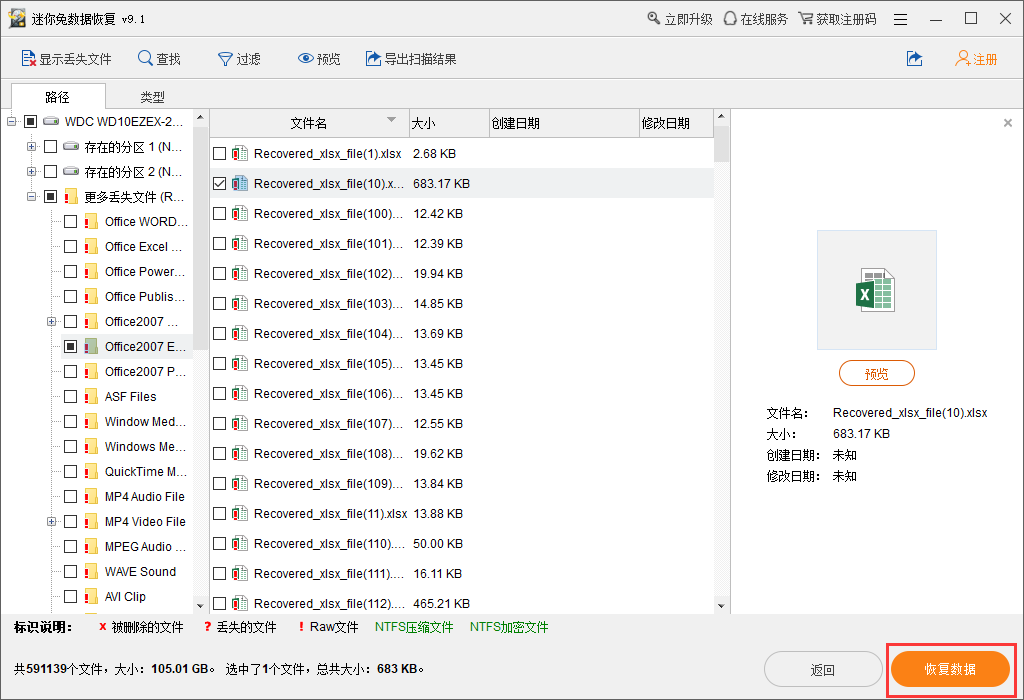Expand the 存在的分区 1 node
The image size is (1024, 700).
(31, 147)
